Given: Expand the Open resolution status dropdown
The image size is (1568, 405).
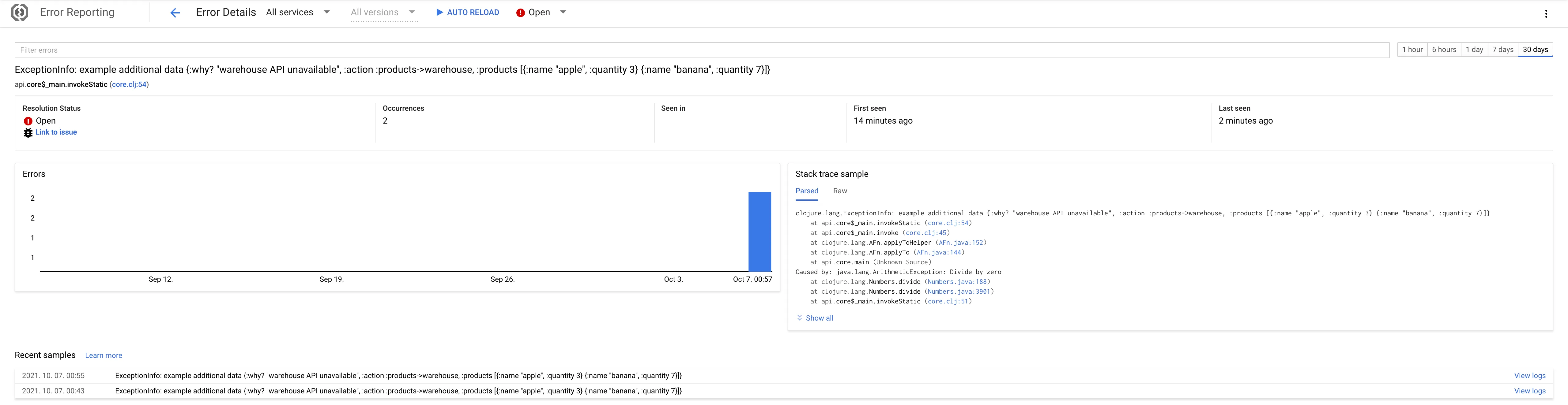Looking at the screenshot, I should point(542,12).
